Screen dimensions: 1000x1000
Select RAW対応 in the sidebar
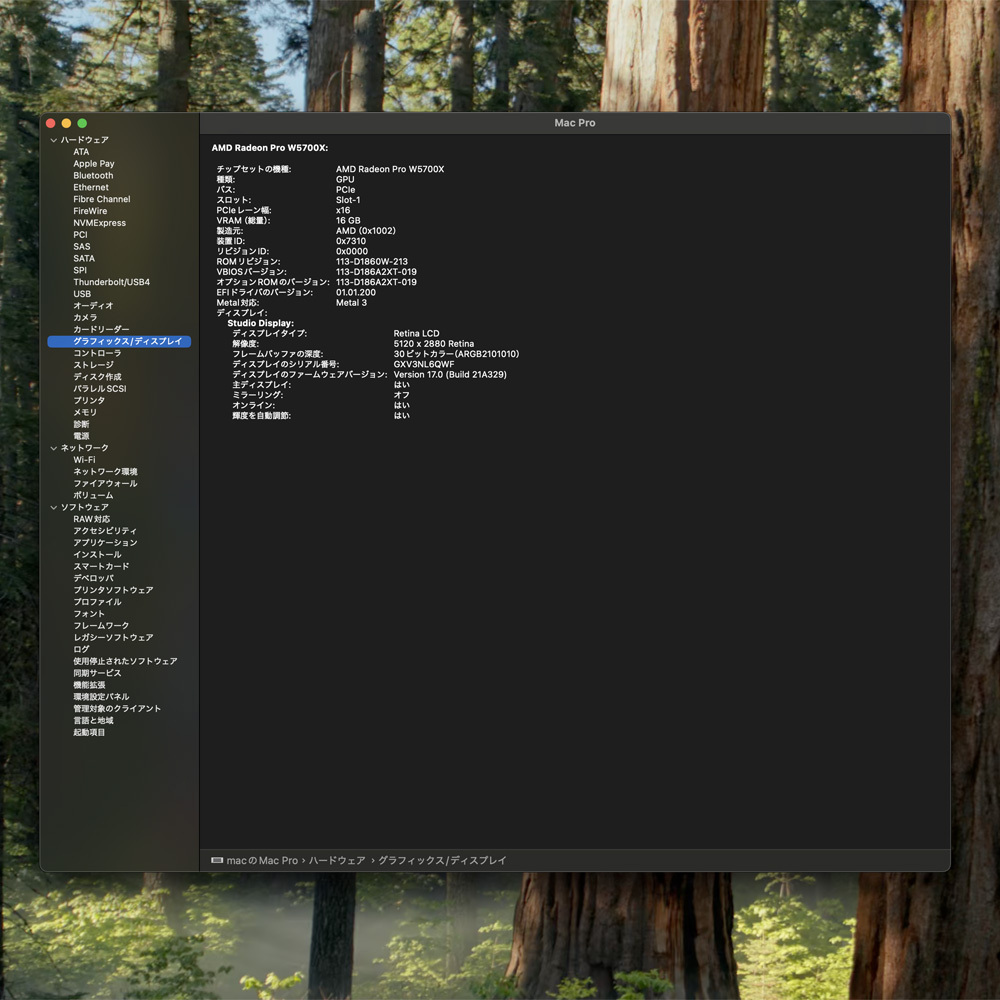click(91, 519)
